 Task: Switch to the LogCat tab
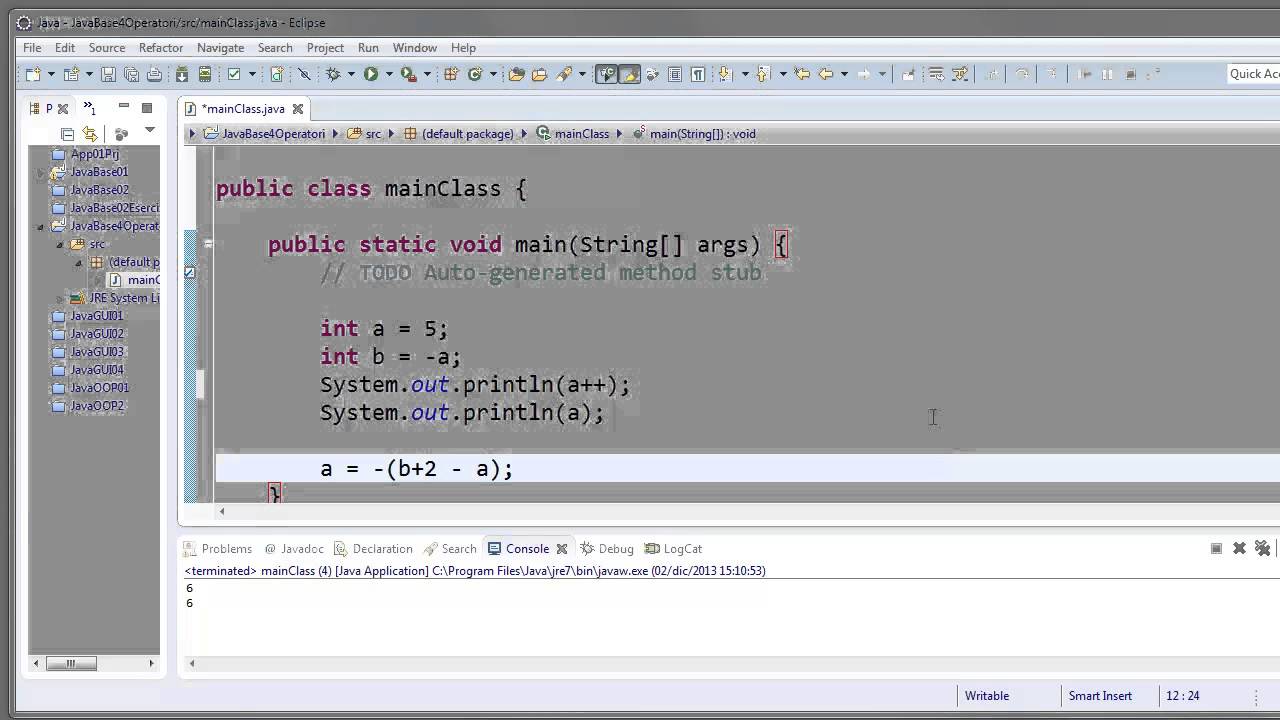pyautogui.click(x=674, y=548)
